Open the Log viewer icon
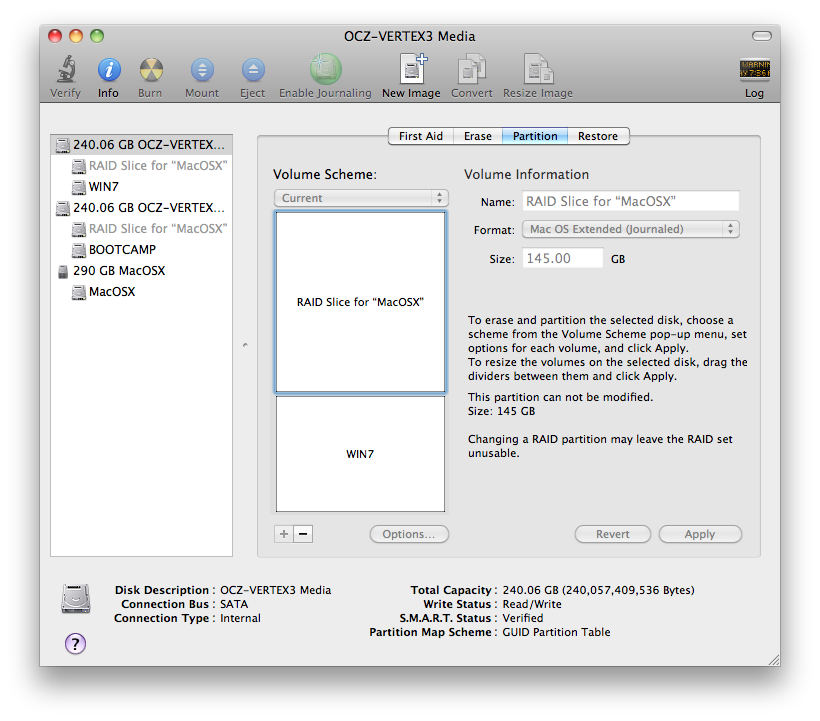The image size is (820, 721). pyautogui.click(x=754, y=69)
